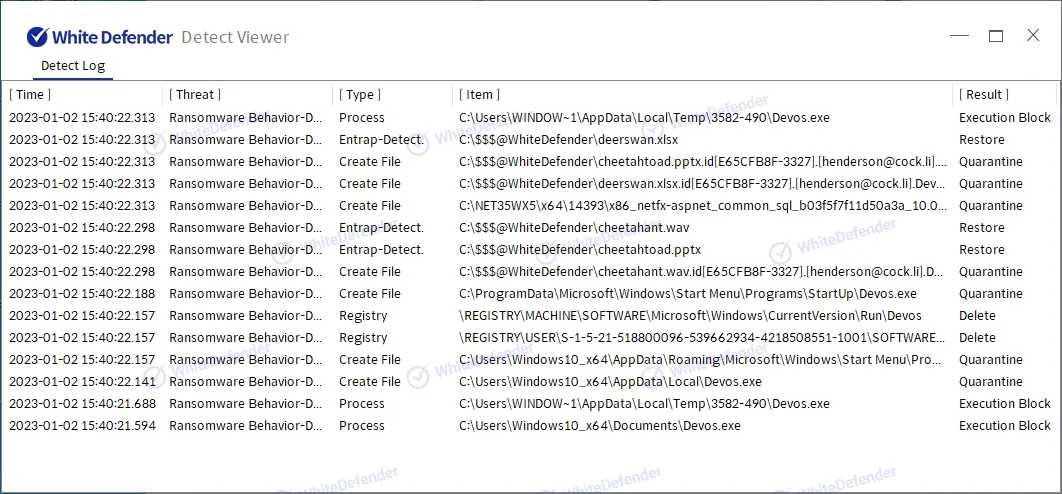Select the REGISTRY\USER S-1-5-21 Delete row
The height and width of the screenshot is (494, 1062).
pos(702,338)
